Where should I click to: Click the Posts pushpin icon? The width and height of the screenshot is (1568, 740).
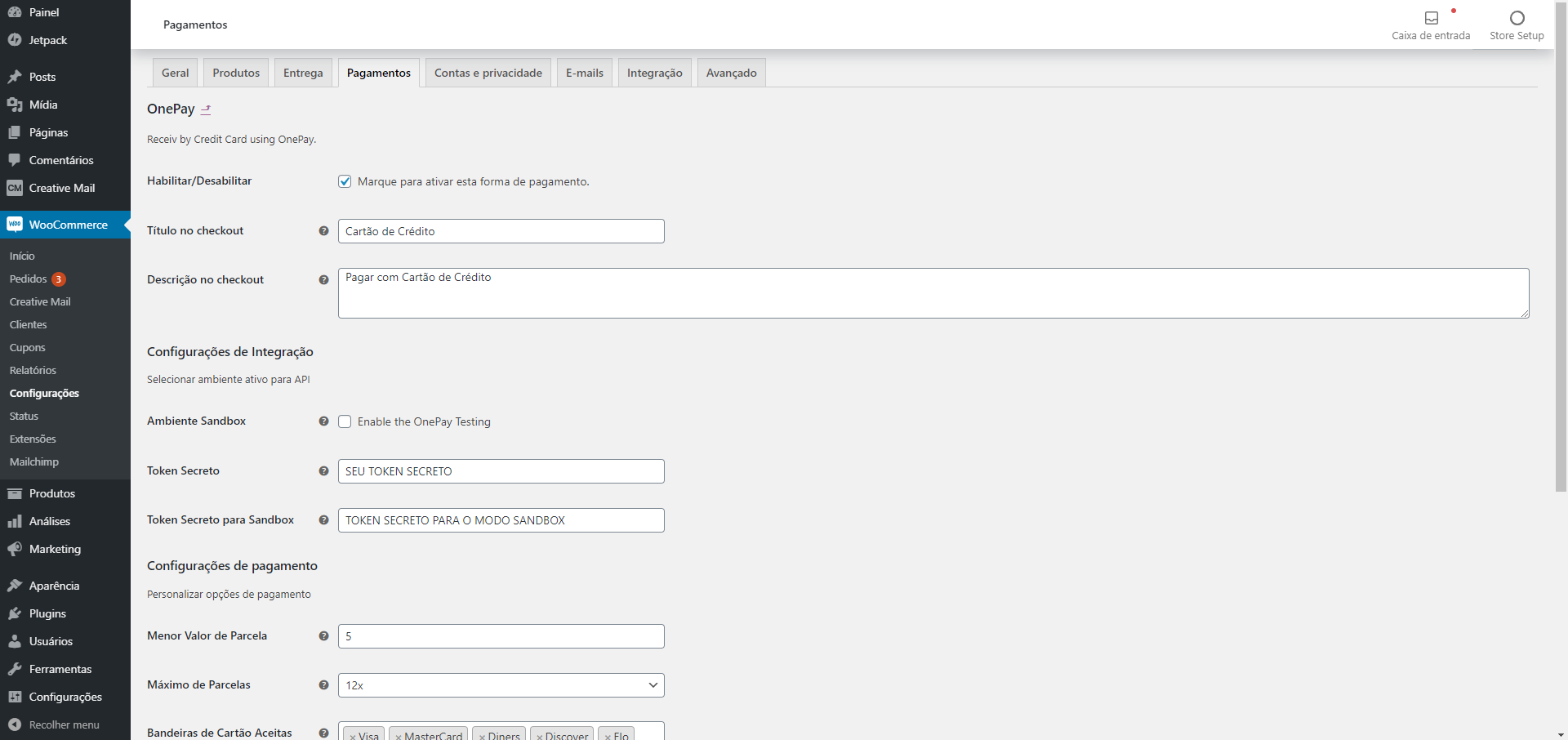pyautogui.click(x=15, y=77)
